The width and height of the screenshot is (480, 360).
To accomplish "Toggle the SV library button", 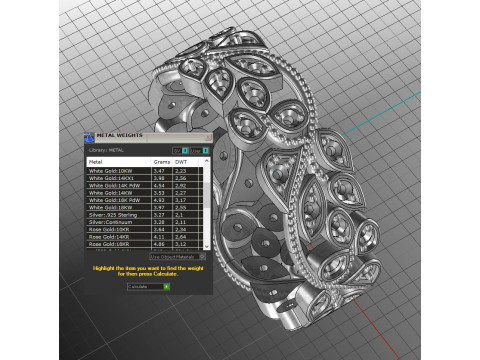I will [x=180, y=151].
